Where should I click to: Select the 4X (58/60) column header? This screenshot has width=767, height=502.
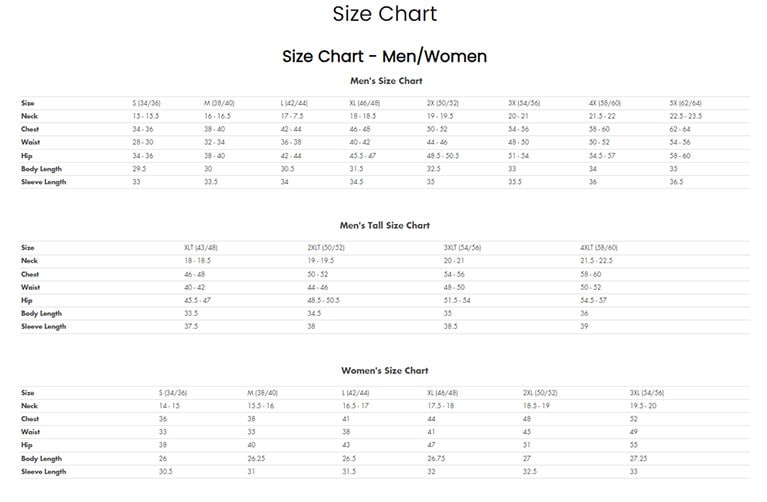(604, 103)
